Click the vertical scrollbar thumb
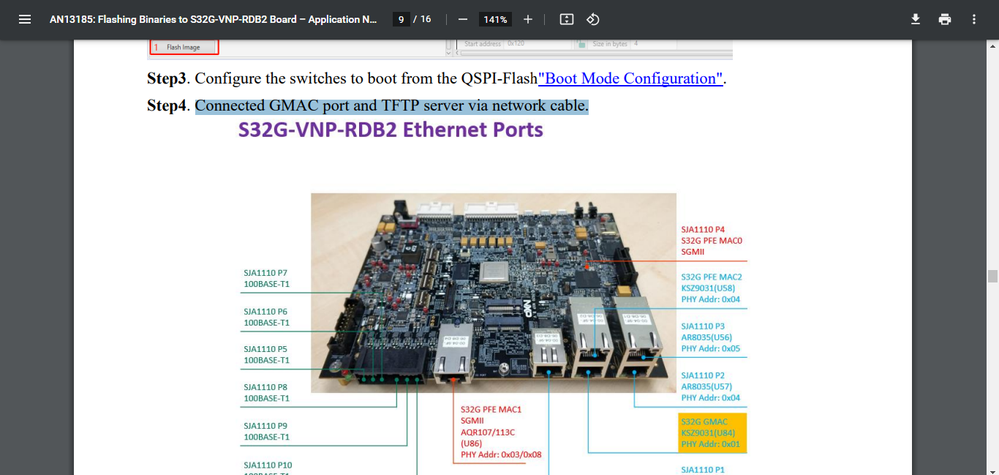This screenshot has width=999, height=475. (992, 276)
